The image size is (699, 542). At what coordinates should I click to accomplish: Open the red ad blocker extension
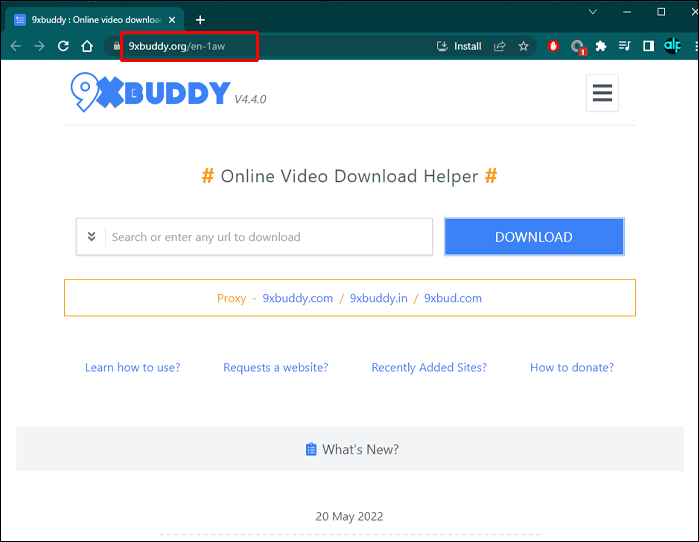pos(553,46)
